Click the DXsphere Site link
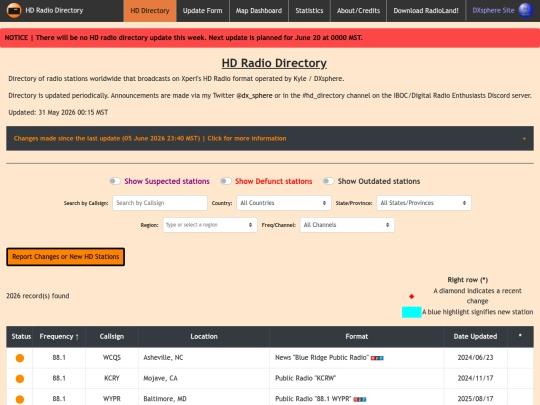The width and height of the screenshot is (540, 405). pos(493,10)
